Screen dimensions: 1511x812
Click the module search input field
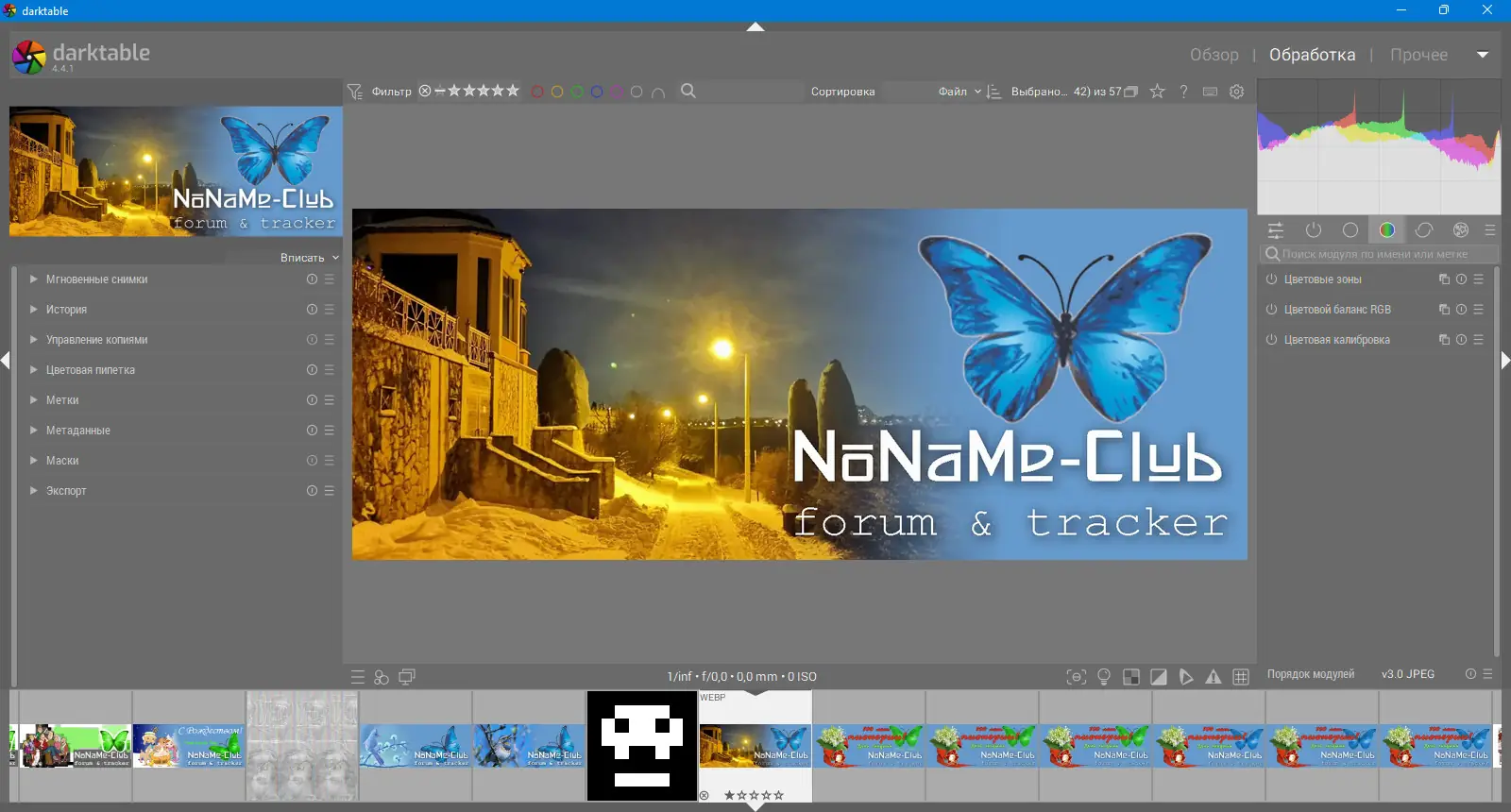1379,254
